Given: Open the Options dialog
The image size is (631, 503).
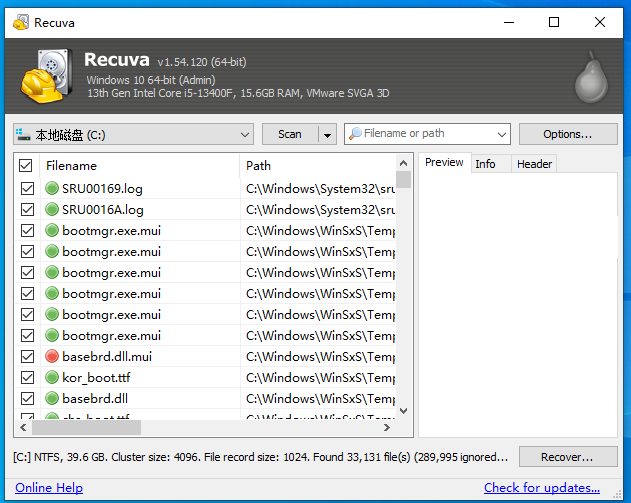Looking at the screenshot, I should click(568, 134).
